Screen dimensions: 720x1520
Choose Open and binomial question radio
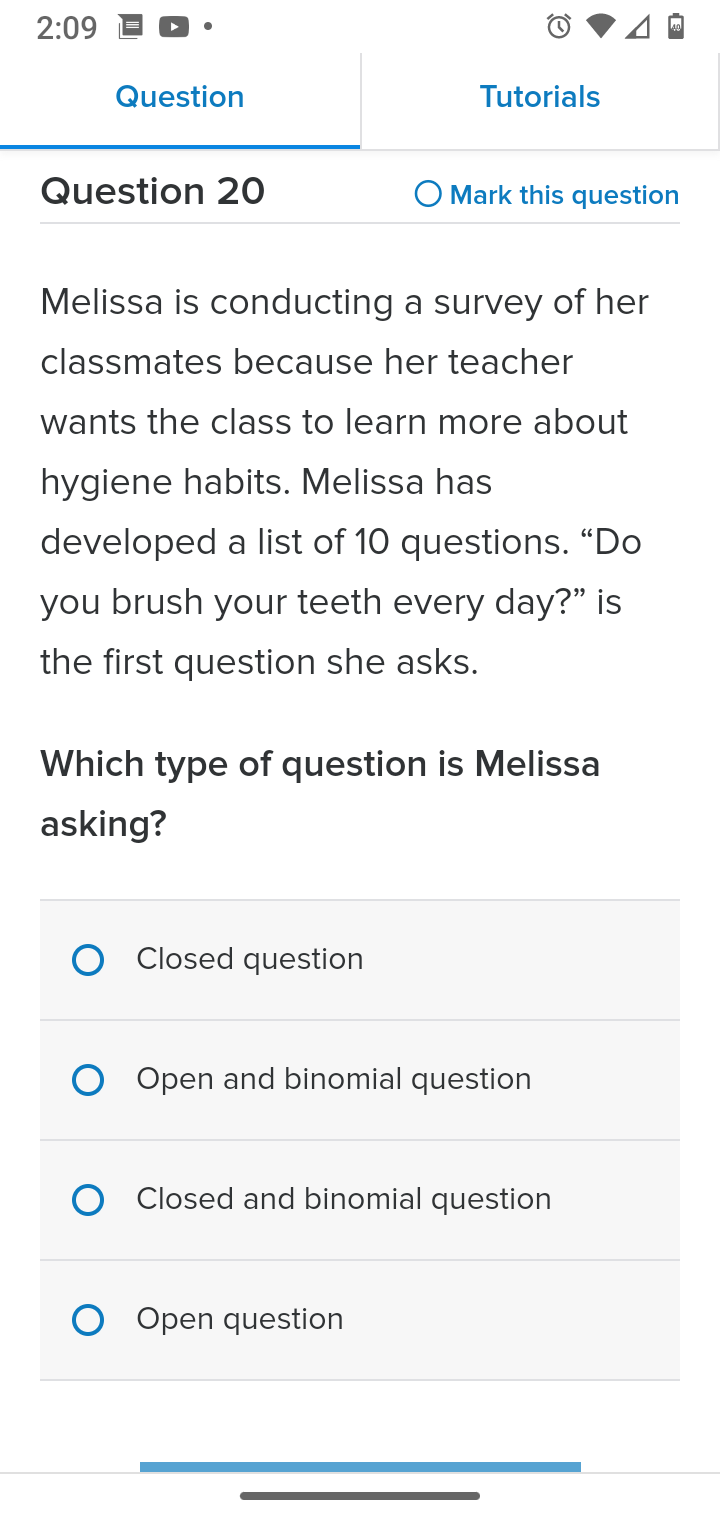[88, 1080]
